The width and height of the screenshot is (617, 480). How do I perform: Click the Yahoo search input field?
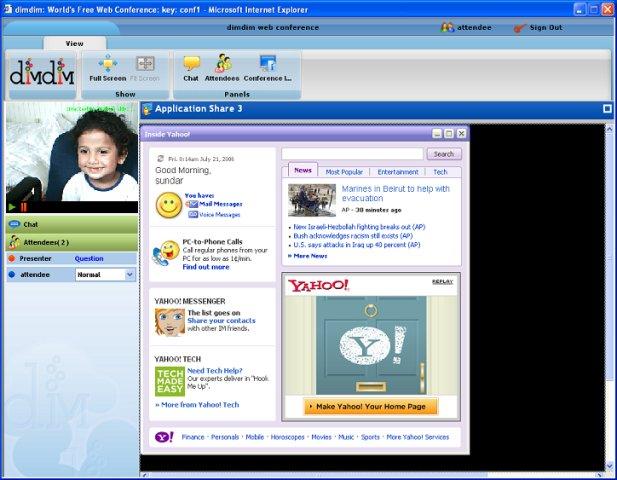click(x=353, y=154)
